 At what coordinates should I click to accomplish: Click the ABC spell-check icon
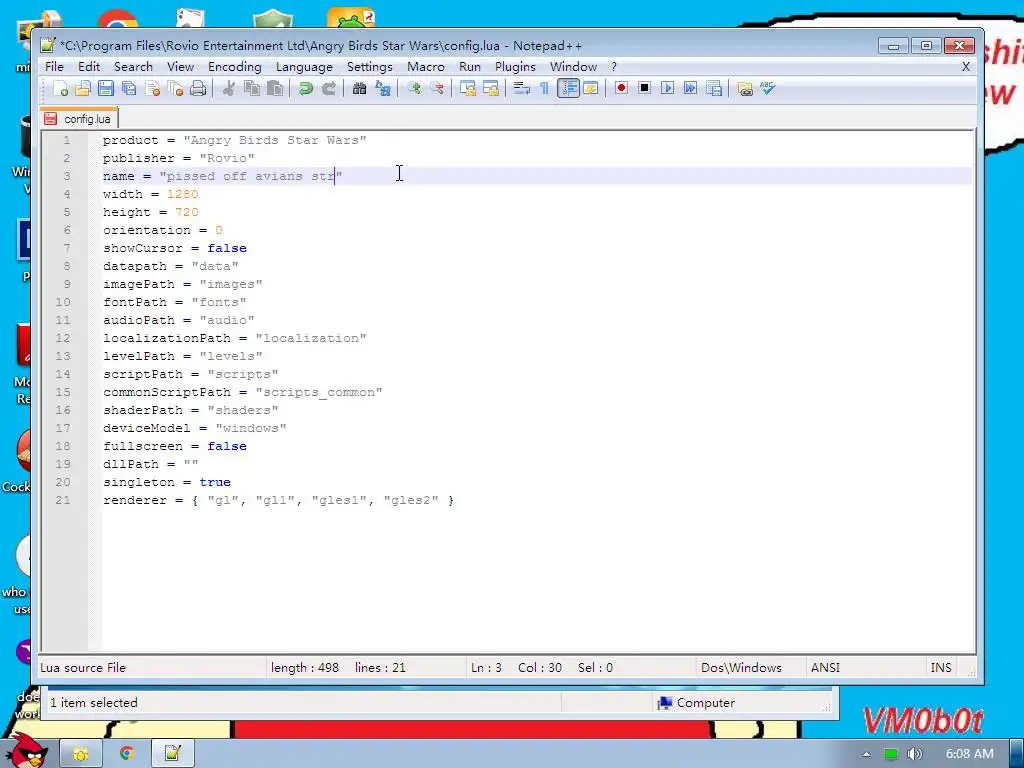pos(767,88)
